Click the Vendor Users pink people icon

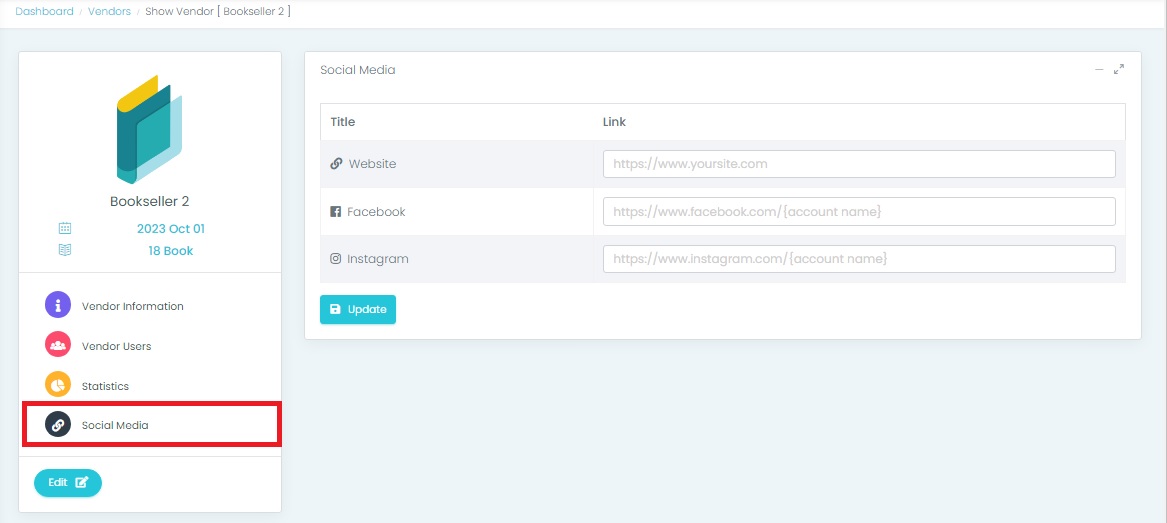coord(58,345)
